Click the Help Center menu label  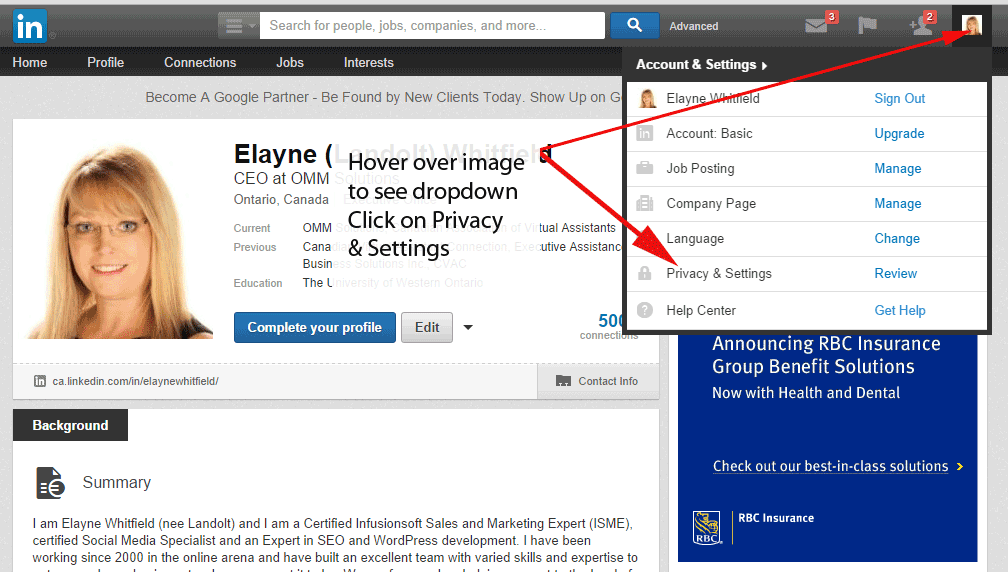coord(701,310)
